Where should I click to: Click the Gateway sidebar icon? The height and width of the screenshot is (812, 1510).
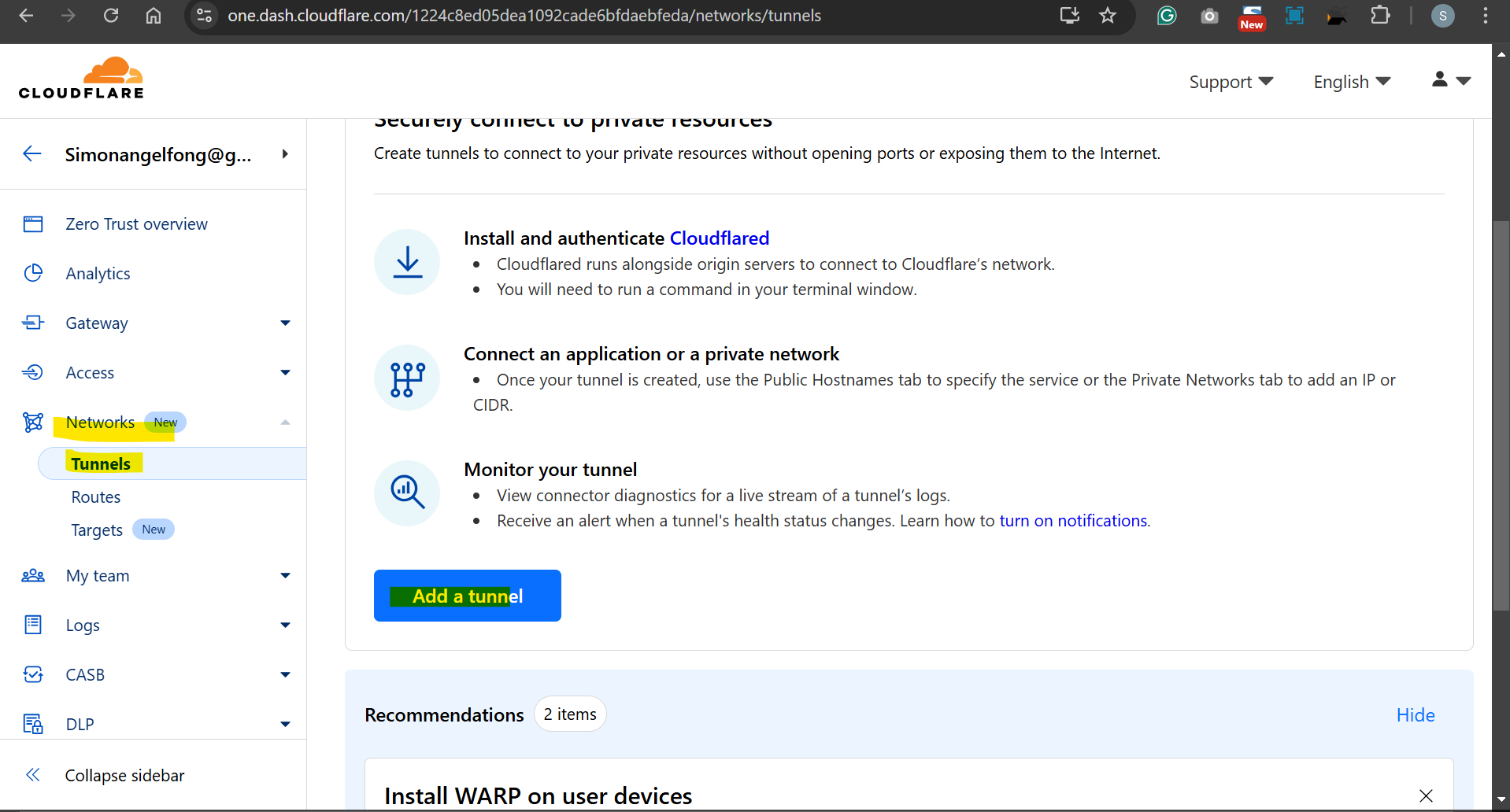coord(33,323)
